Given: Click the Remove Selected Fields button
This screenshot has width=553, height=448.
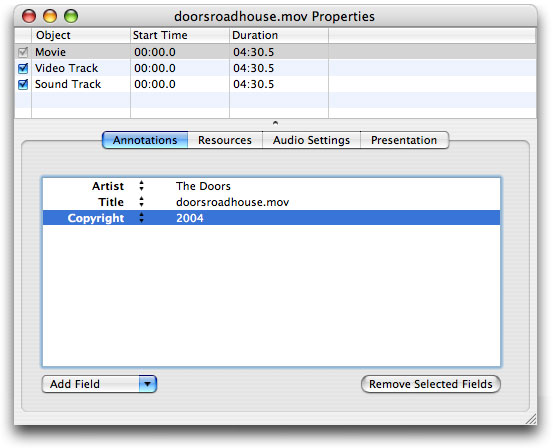Looking at the screenshot, I should click(431, 384).
